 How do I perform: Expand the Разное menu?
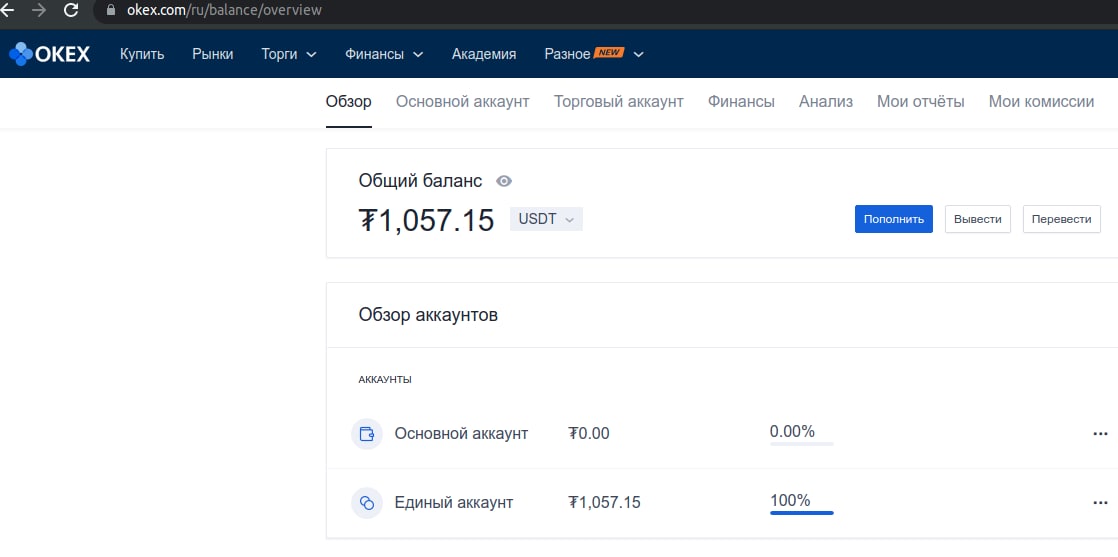tap(593, 54)
